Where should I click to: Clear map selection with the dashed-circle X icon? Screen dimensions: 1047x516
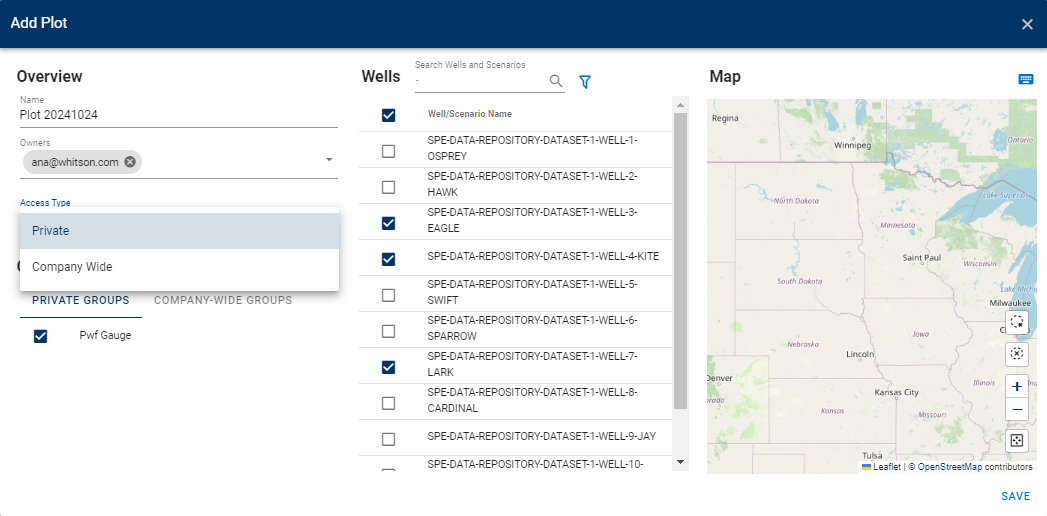coord(1017,354)
